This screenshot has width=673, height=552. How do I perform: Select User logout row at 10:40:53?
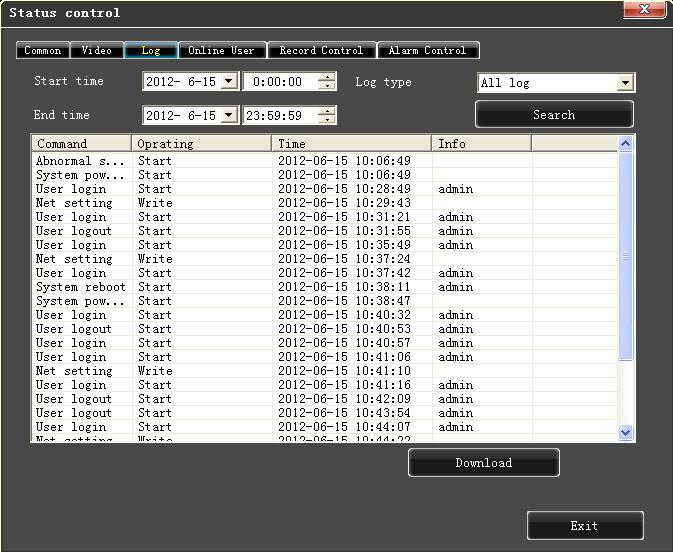(324, 329)
